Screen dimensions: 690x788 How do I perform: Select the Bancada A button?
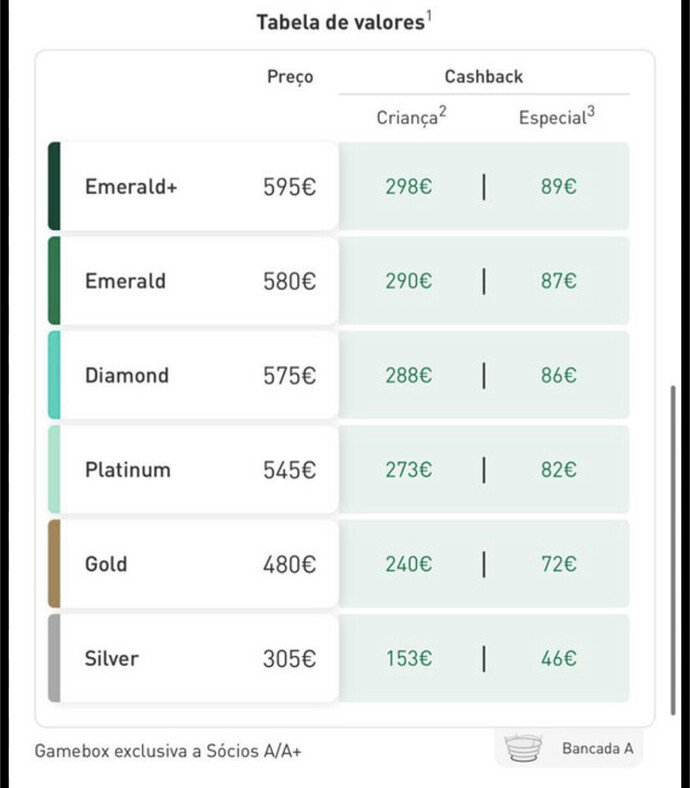[x=568, y=748]
